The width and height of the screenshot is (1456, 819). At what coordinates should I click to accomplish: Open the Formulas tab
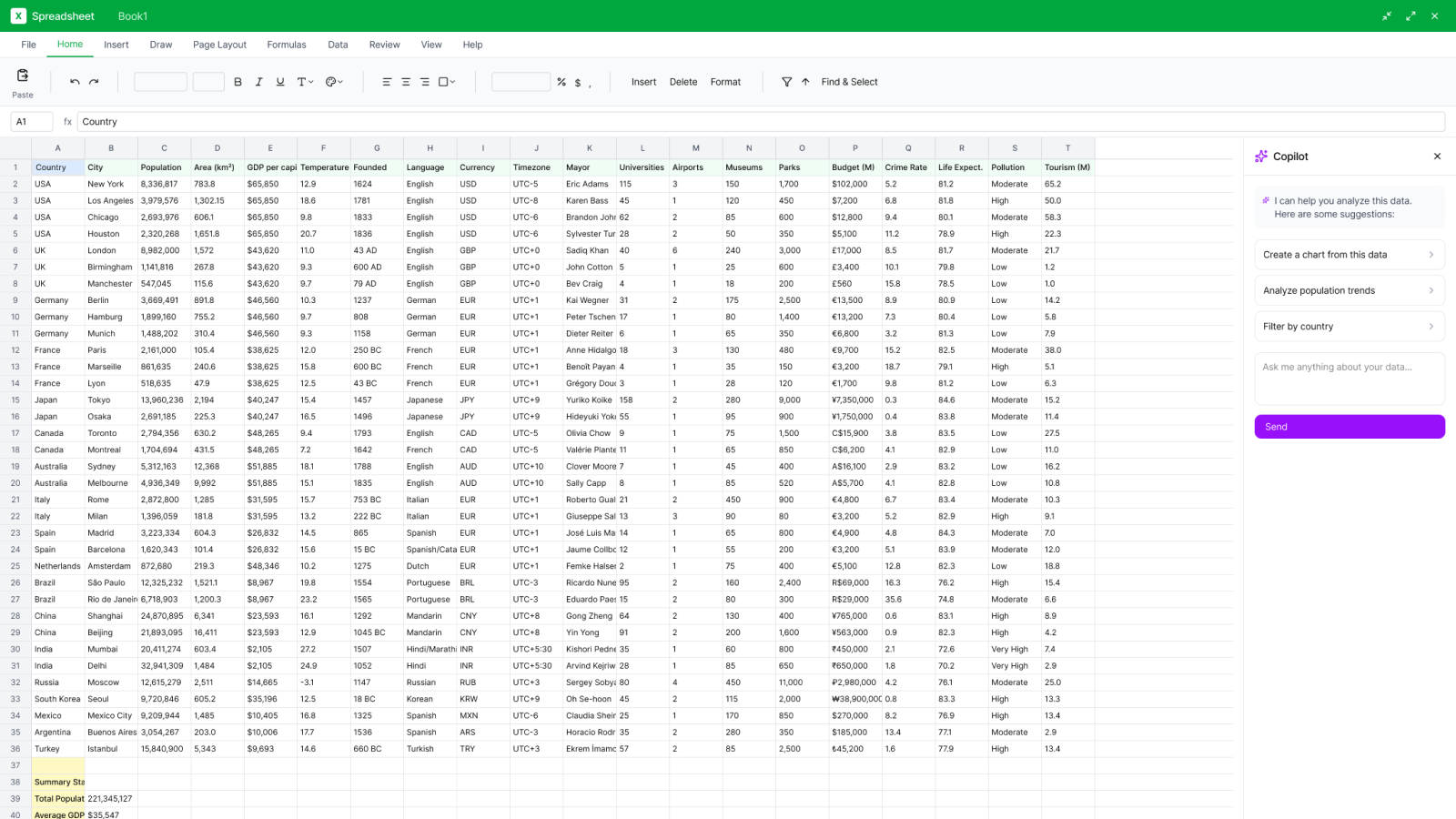coord(287,45)
